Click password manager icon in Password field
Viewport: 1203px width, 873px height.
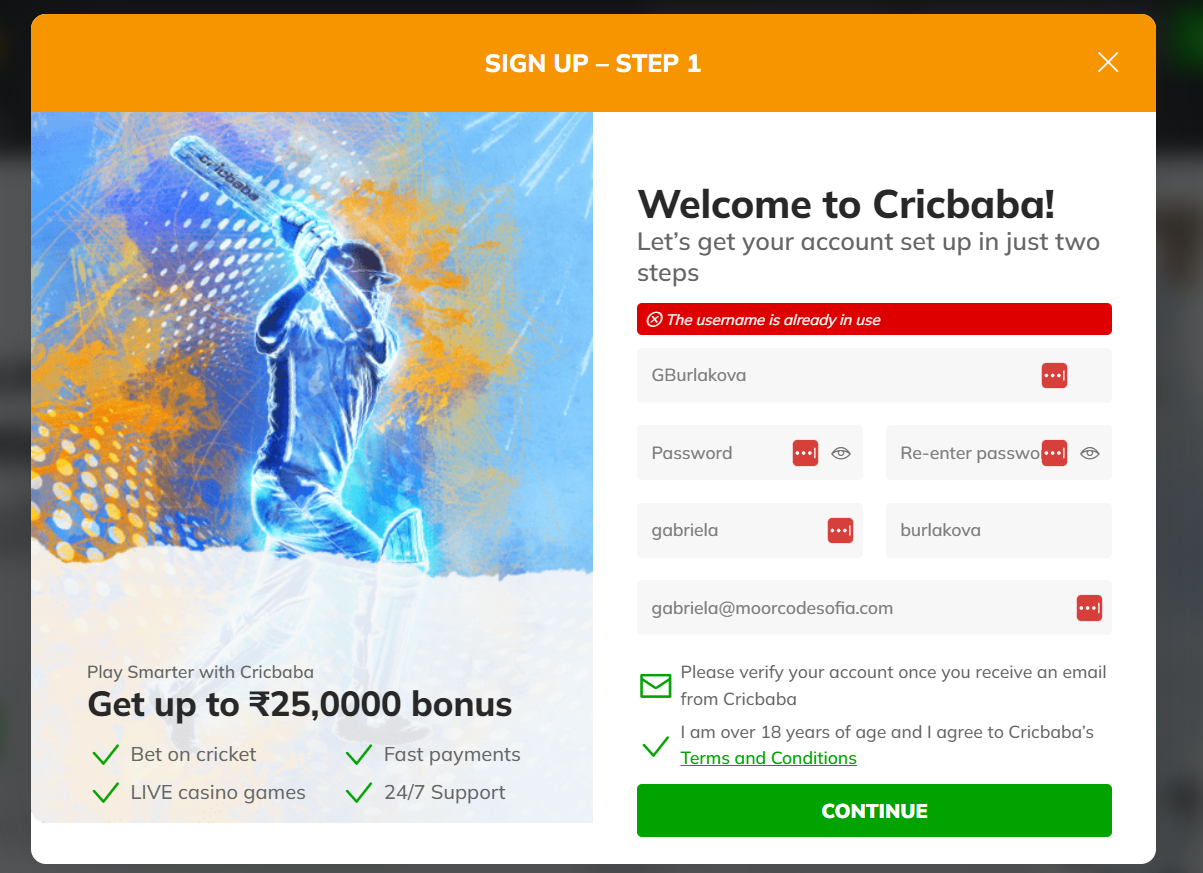click(x=805, y=453)
